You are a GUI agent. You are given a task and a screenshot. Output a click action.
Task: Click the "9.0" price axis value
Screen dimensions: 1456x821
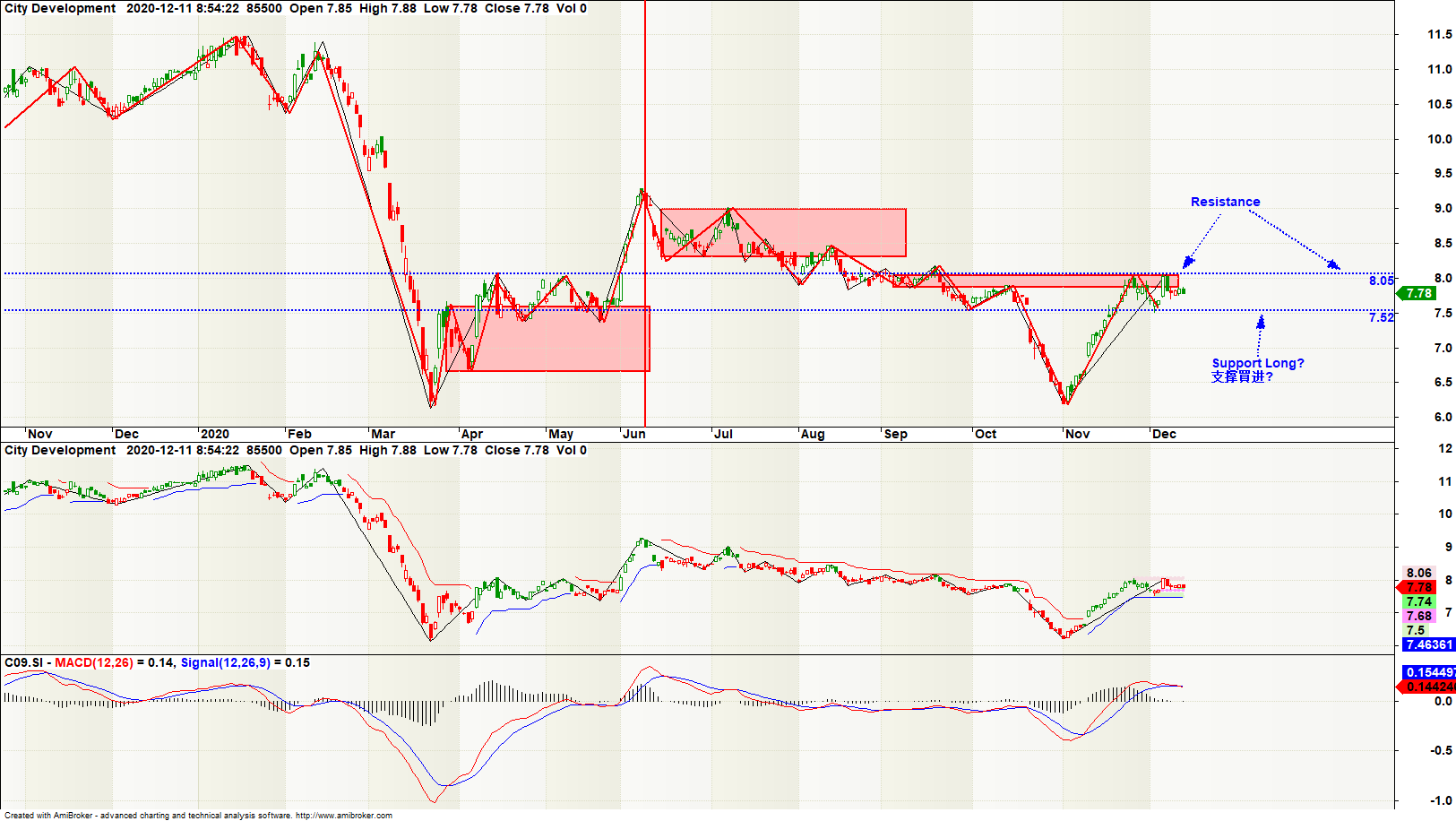(x=1443, y=208)
